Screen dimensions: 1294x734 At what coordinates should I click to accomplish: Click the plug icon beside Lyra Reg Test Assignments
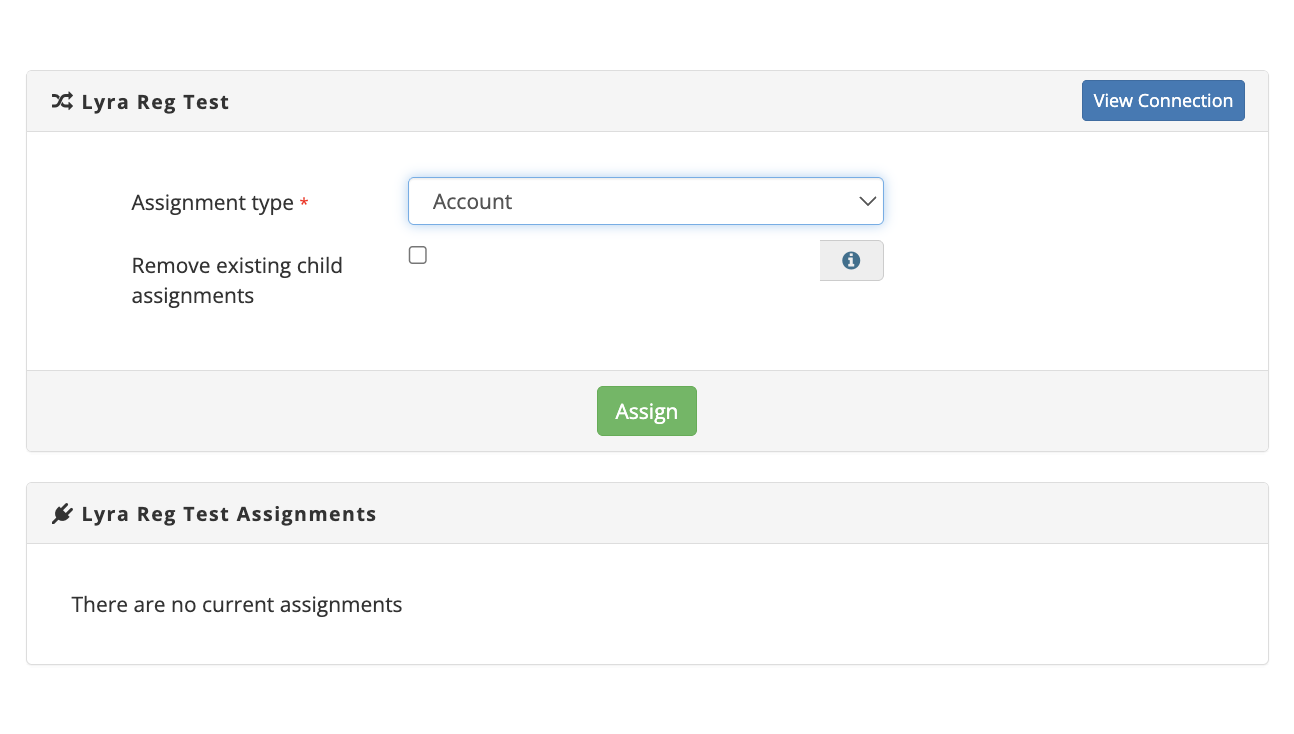coord(62,514)
